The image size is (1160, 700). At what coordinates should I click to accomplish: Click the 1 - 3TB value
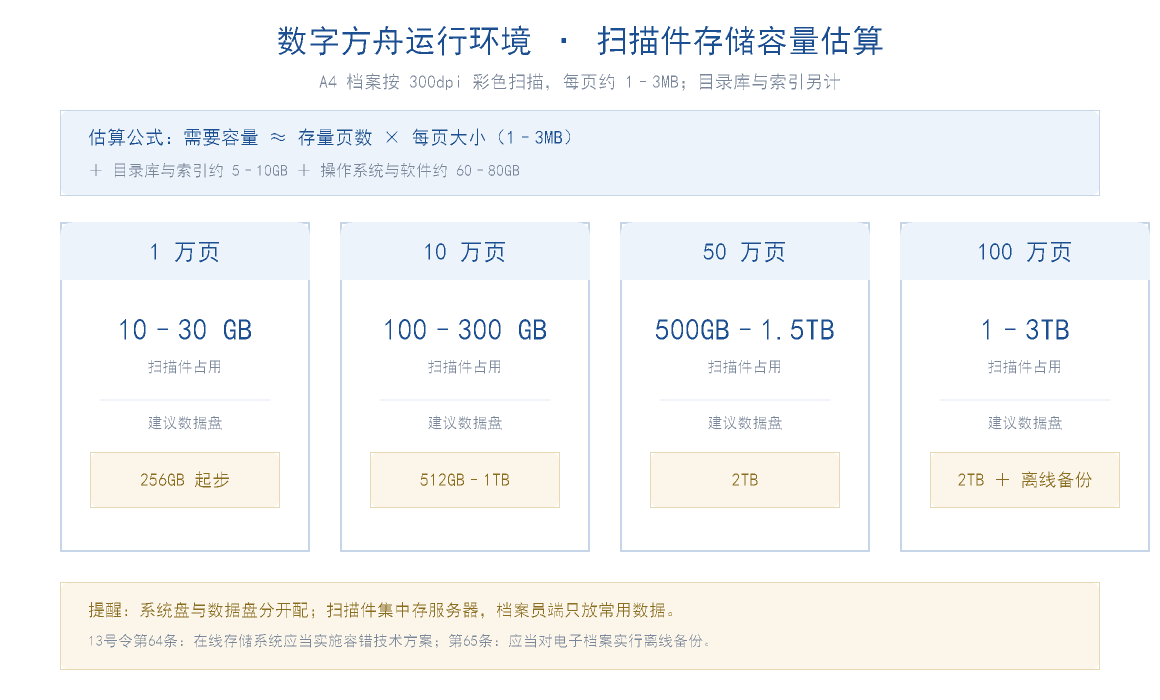[1025, 330]
